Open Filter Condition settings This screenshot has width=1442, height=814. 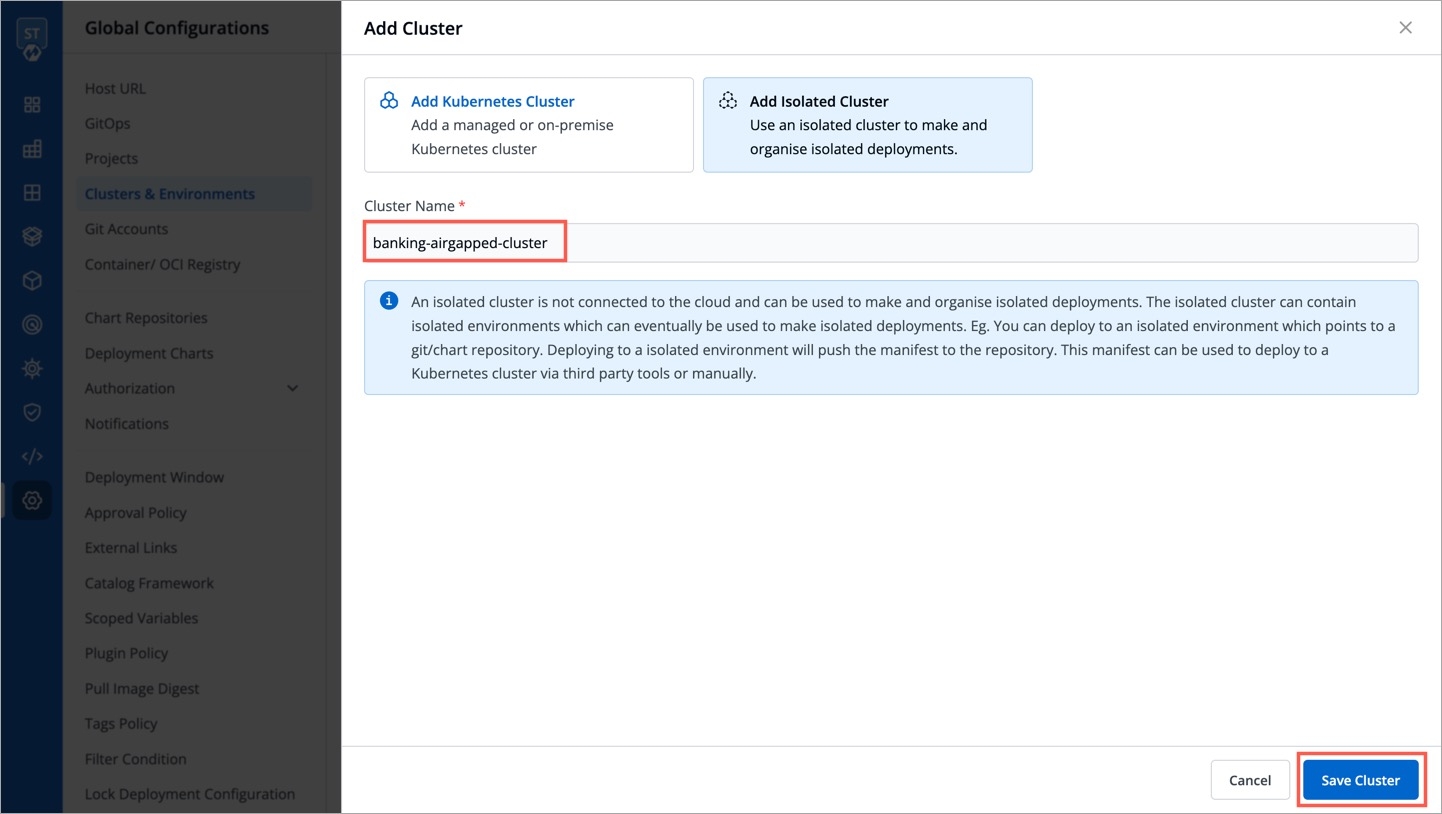point(136,759)
